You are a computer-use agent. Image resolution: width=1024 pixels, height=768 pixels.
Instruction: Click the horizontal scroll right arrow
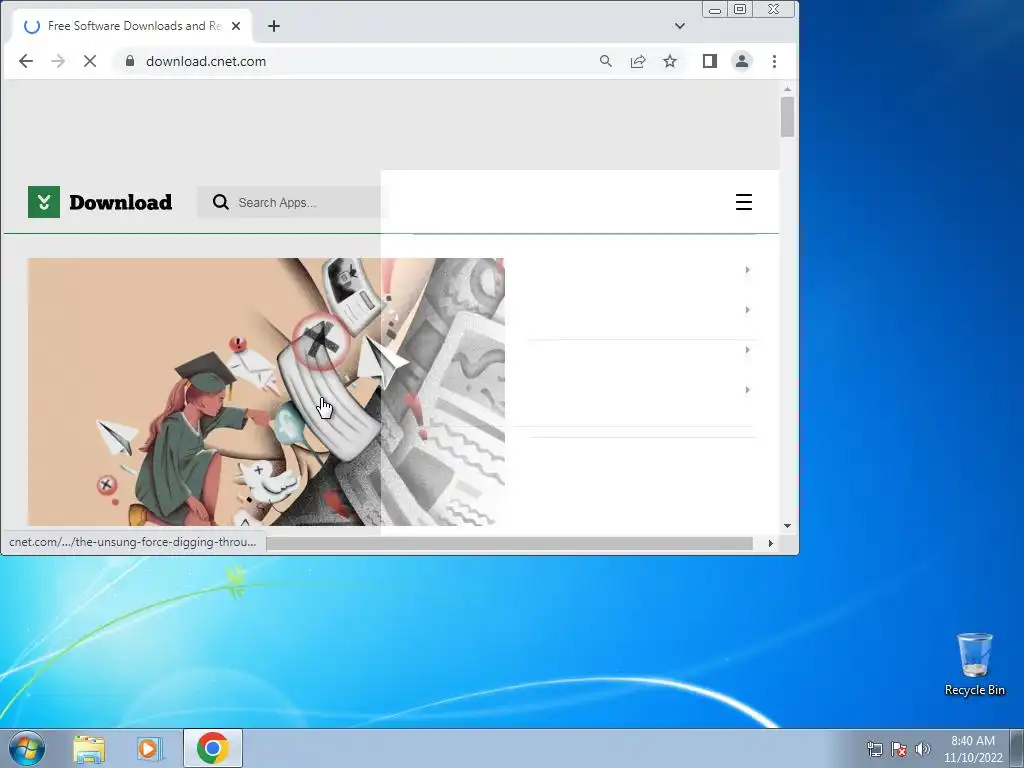pyautogui.click(x=771, y=543)
